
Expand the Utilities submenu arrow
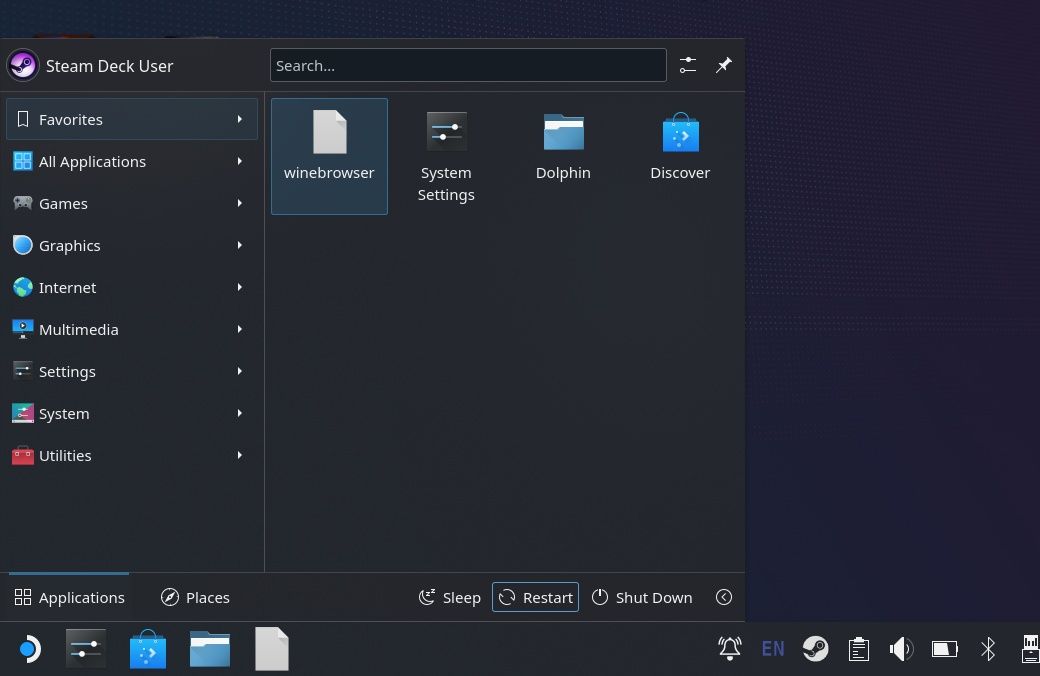tap(239, 455)
